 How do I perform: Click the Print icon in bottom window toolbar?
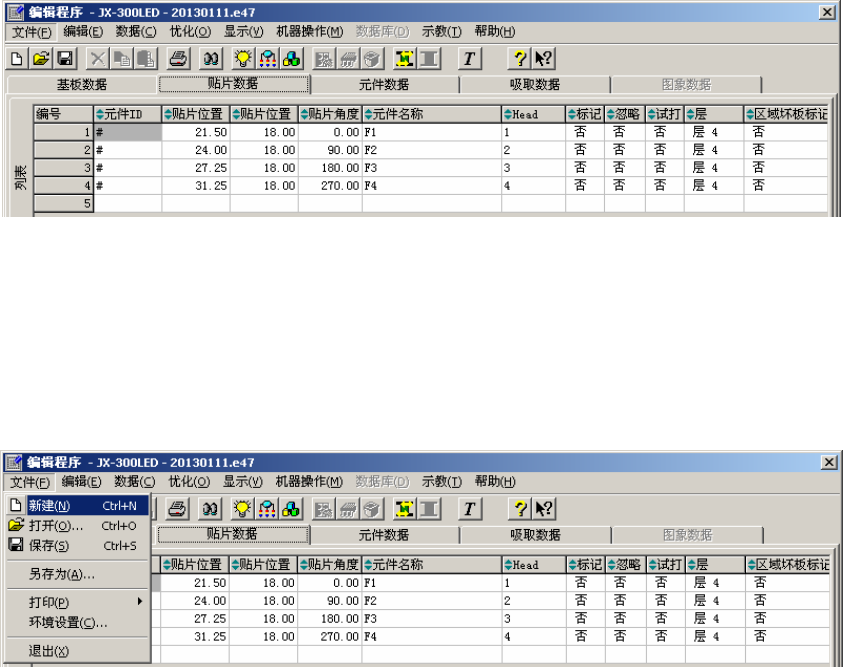click(x=178, y=509)
